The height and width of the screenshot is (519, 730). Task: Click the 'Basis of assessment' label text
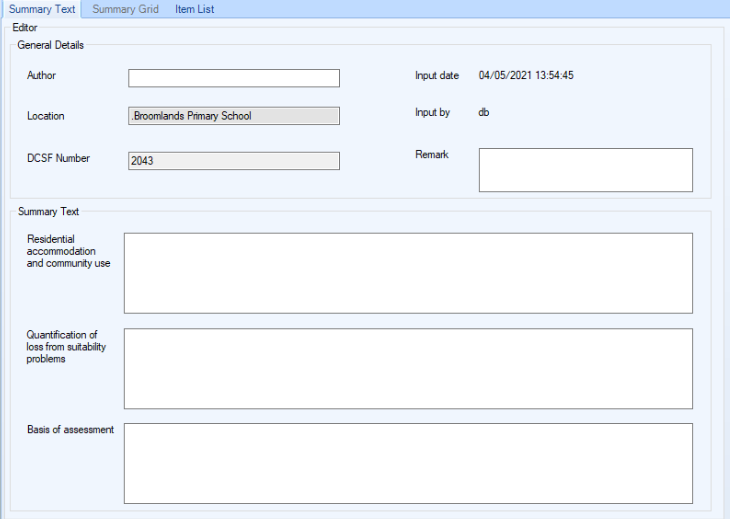tap(70, 430)
